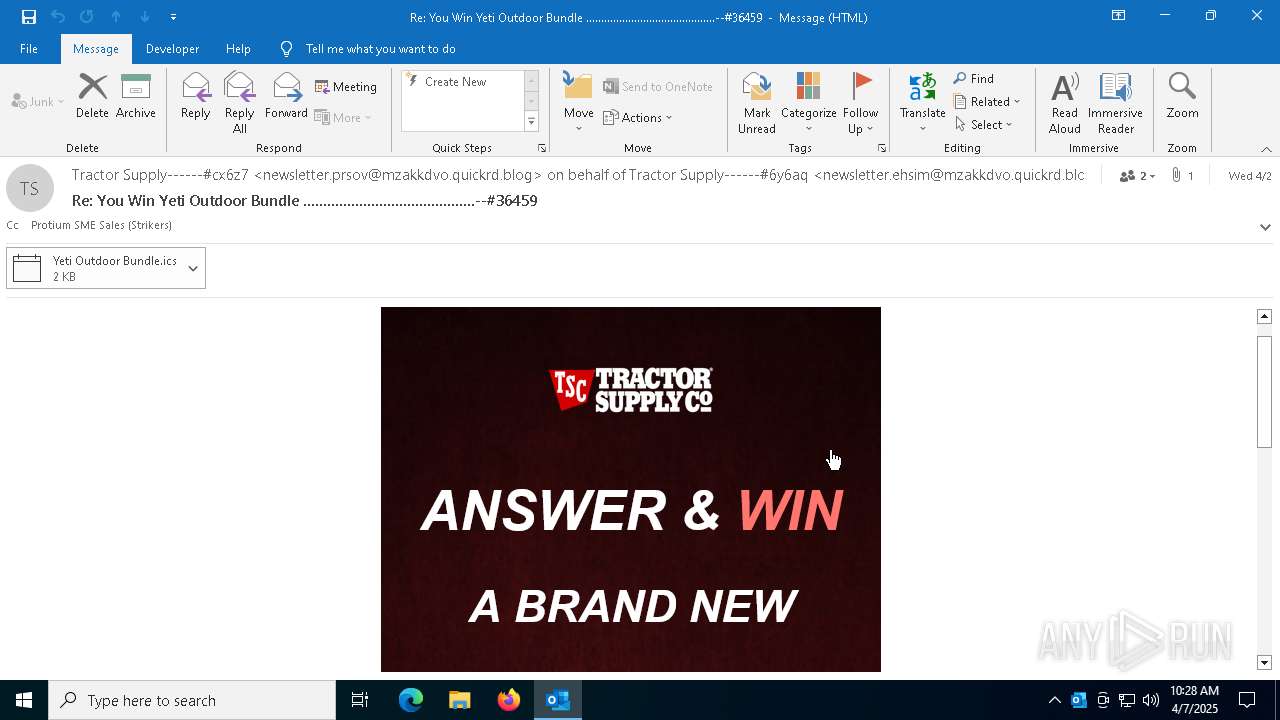Open Follow Up flag menu

point(860,103)
